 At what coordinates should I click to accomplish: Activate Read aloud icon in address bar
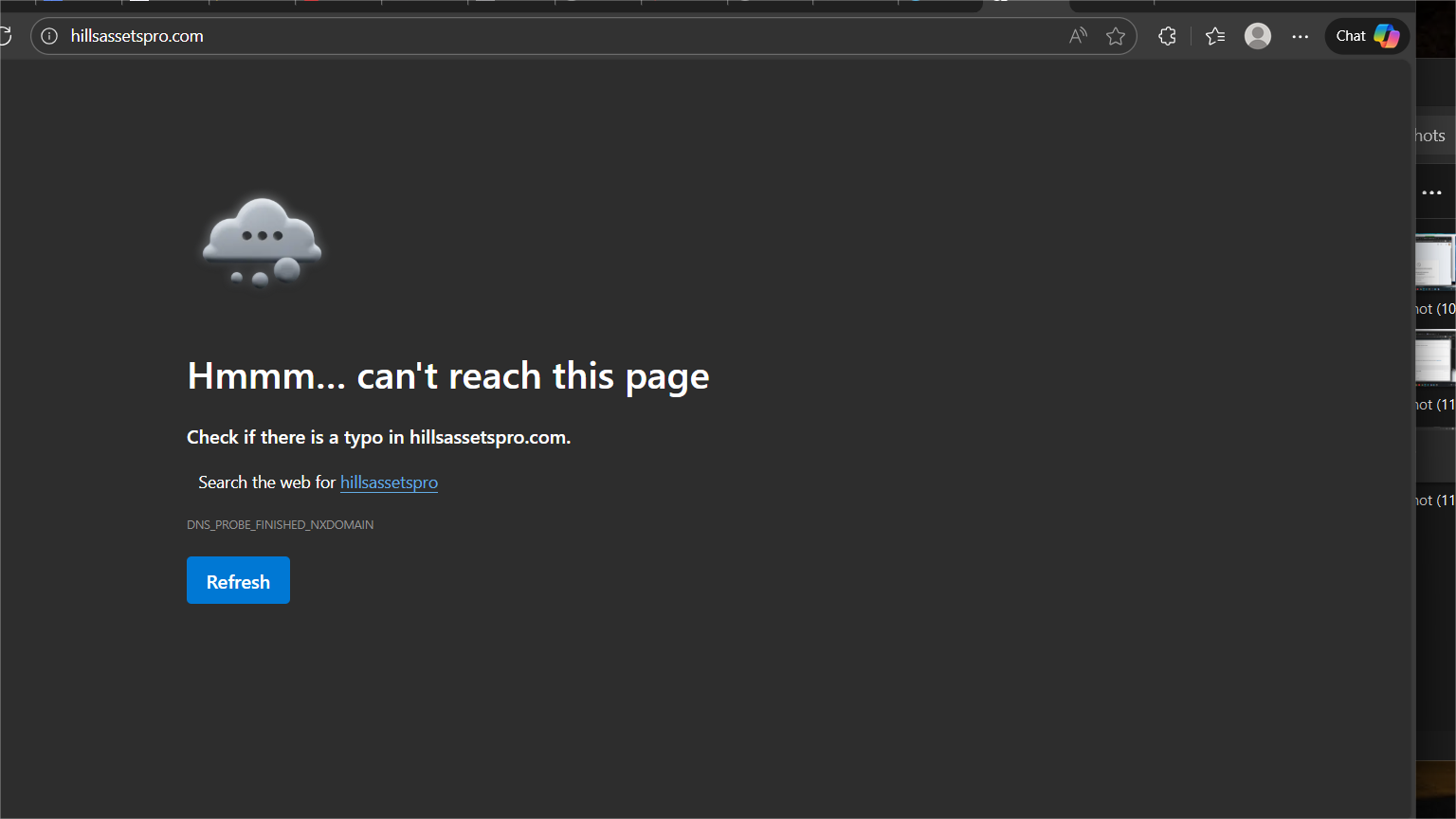pyautogui.click(x=1078, y=36)
